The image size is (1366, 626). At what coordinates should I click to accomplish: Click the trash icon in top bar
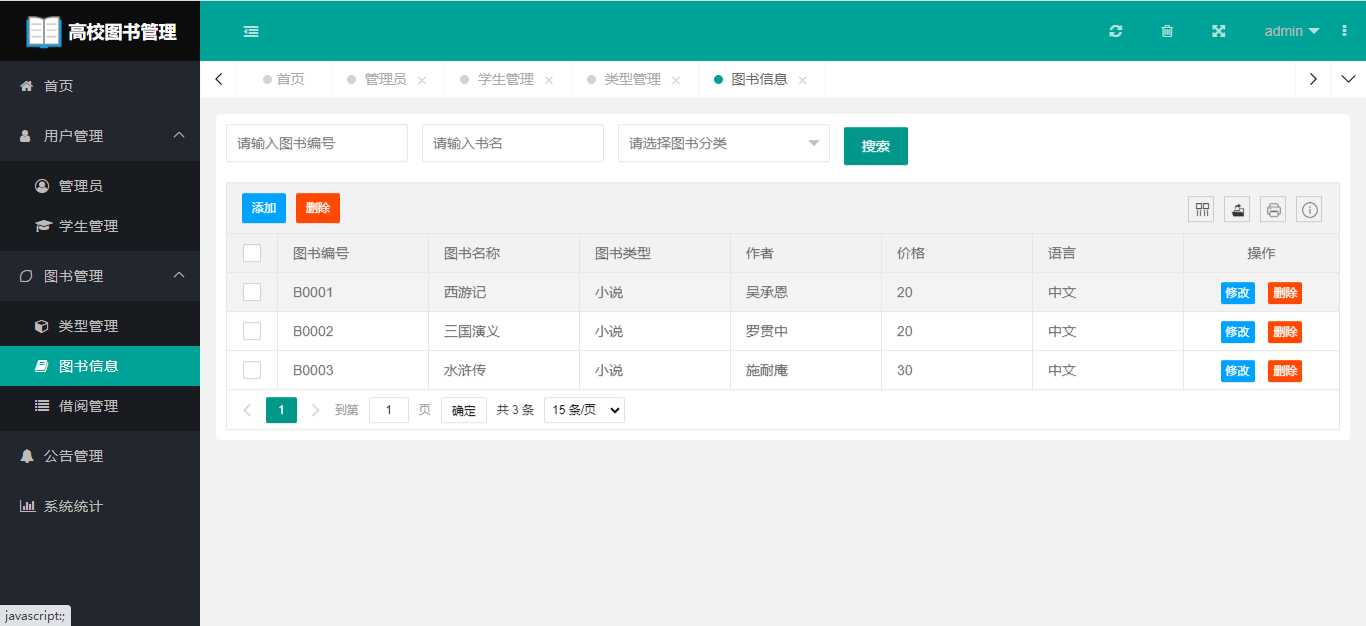(x=1167, y=31)
